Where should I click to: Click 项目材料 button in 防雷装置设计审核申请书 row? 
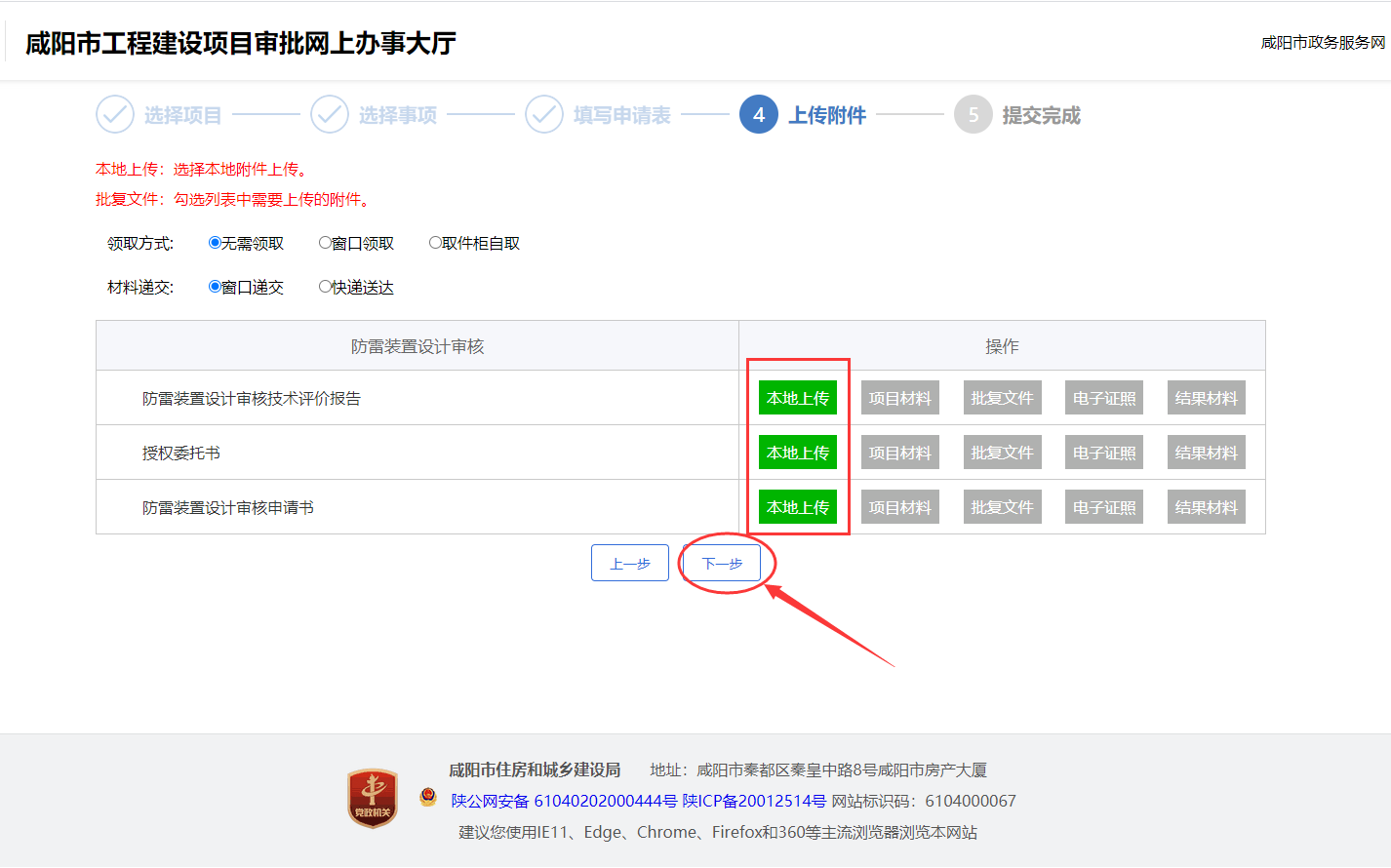coord(899,507)
